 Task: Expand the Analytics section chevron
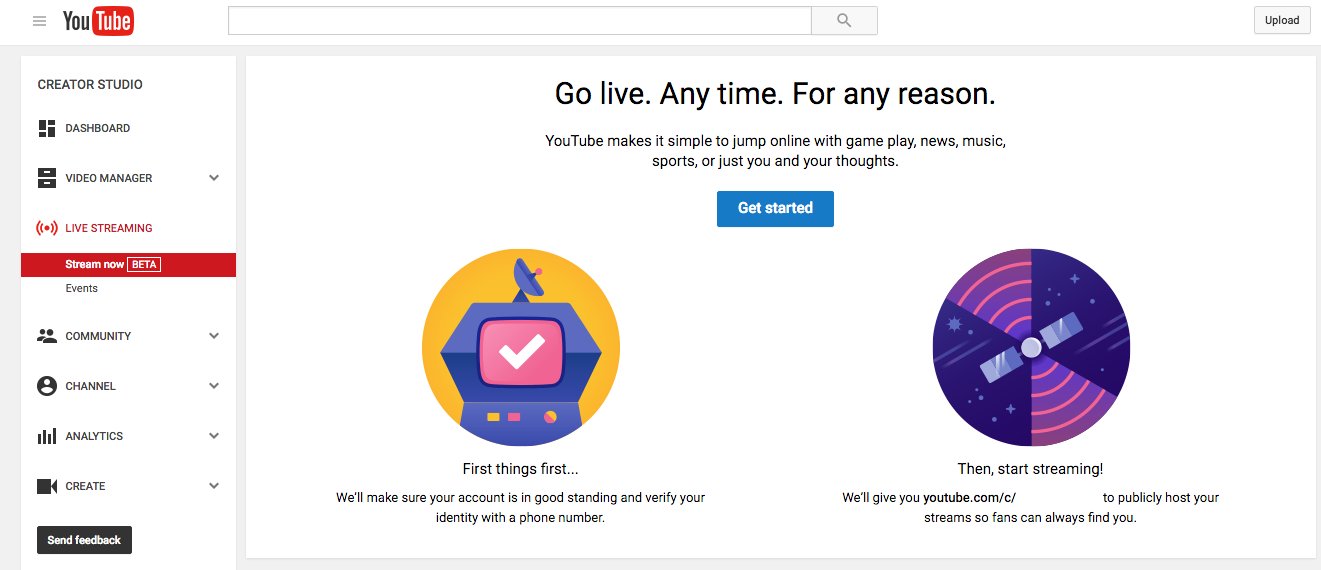[x=214, y=436]
